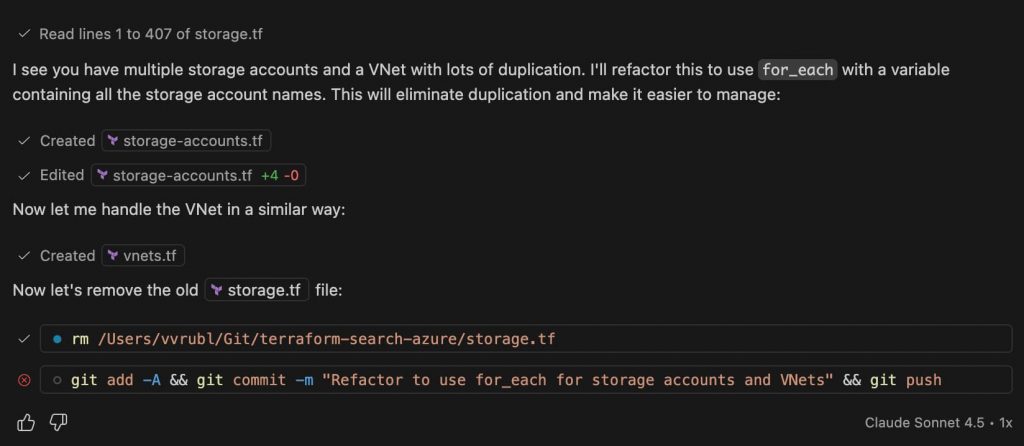Click the Terraform icon in the vnets.tf chip
This screenshot has height=446, width=1024.
tap(112, 256)
